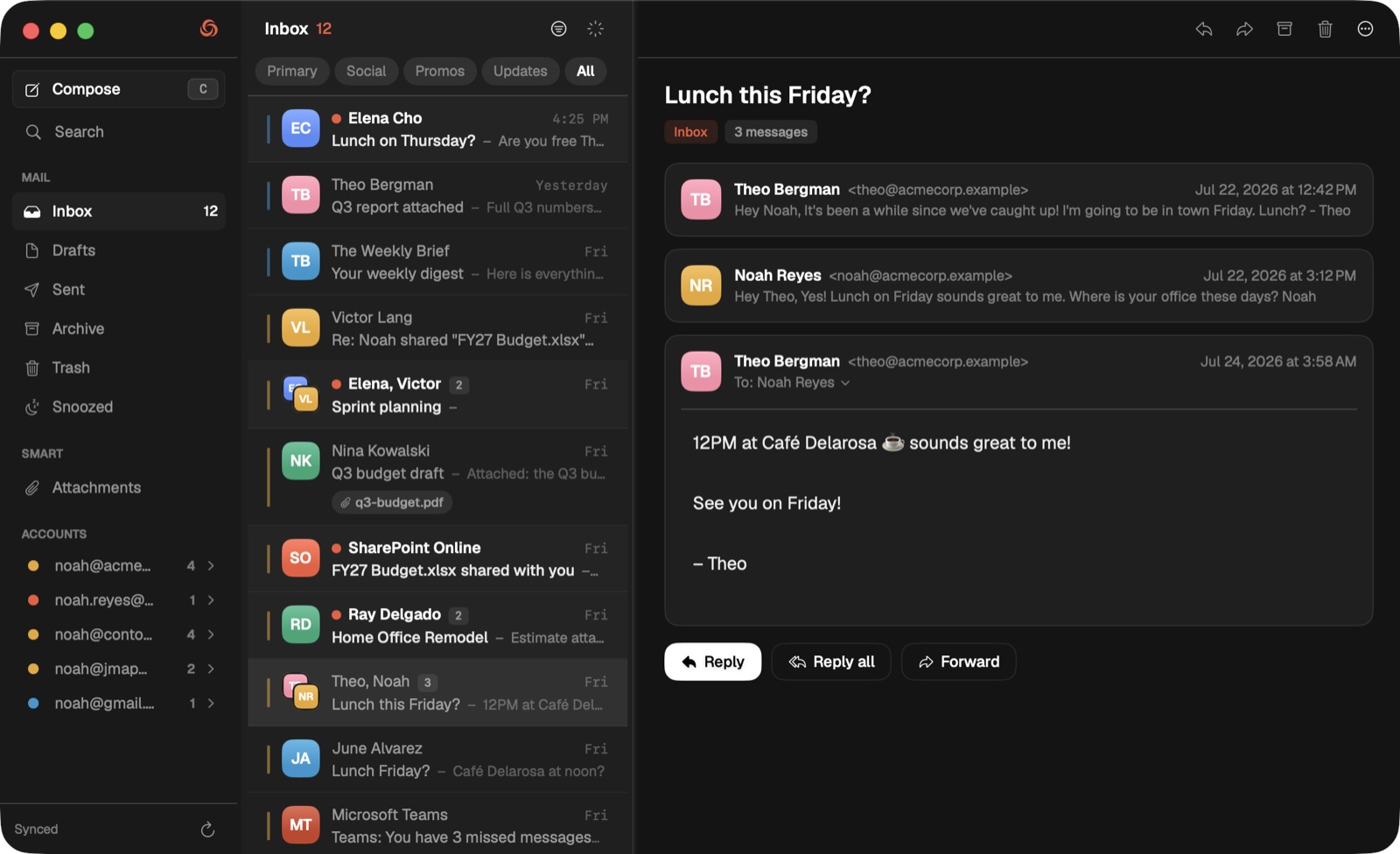Click the refresh sync icon at bottom
This screenshot has width=1400, height=854.
[x=207, y=829]
